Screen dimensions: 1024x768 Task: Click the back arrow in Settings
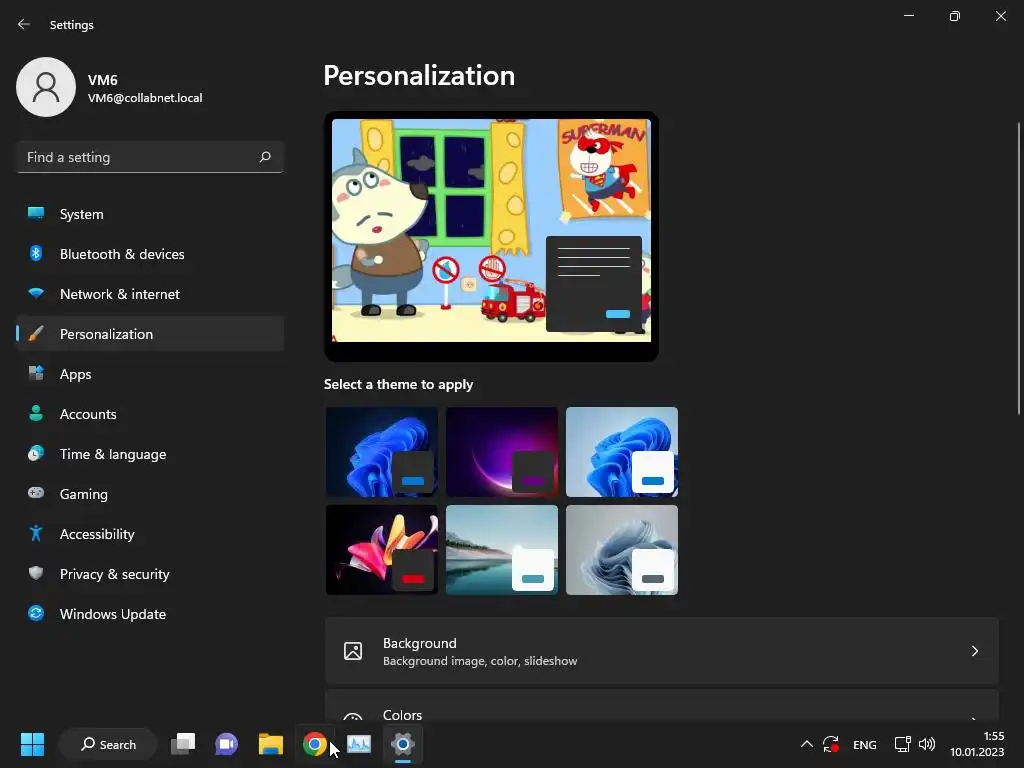point(24,24)
